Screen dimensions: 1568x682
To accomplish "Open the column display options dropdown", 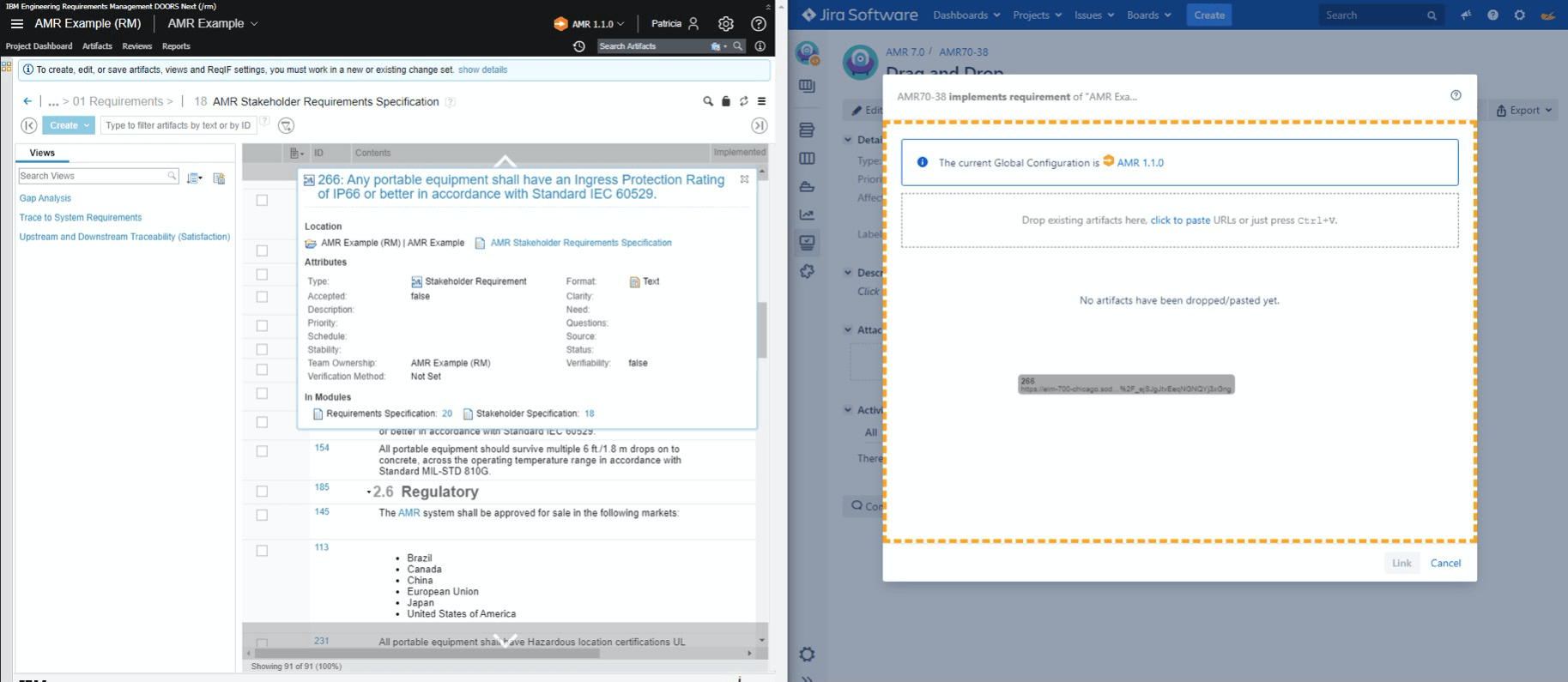I will (295, 153).
